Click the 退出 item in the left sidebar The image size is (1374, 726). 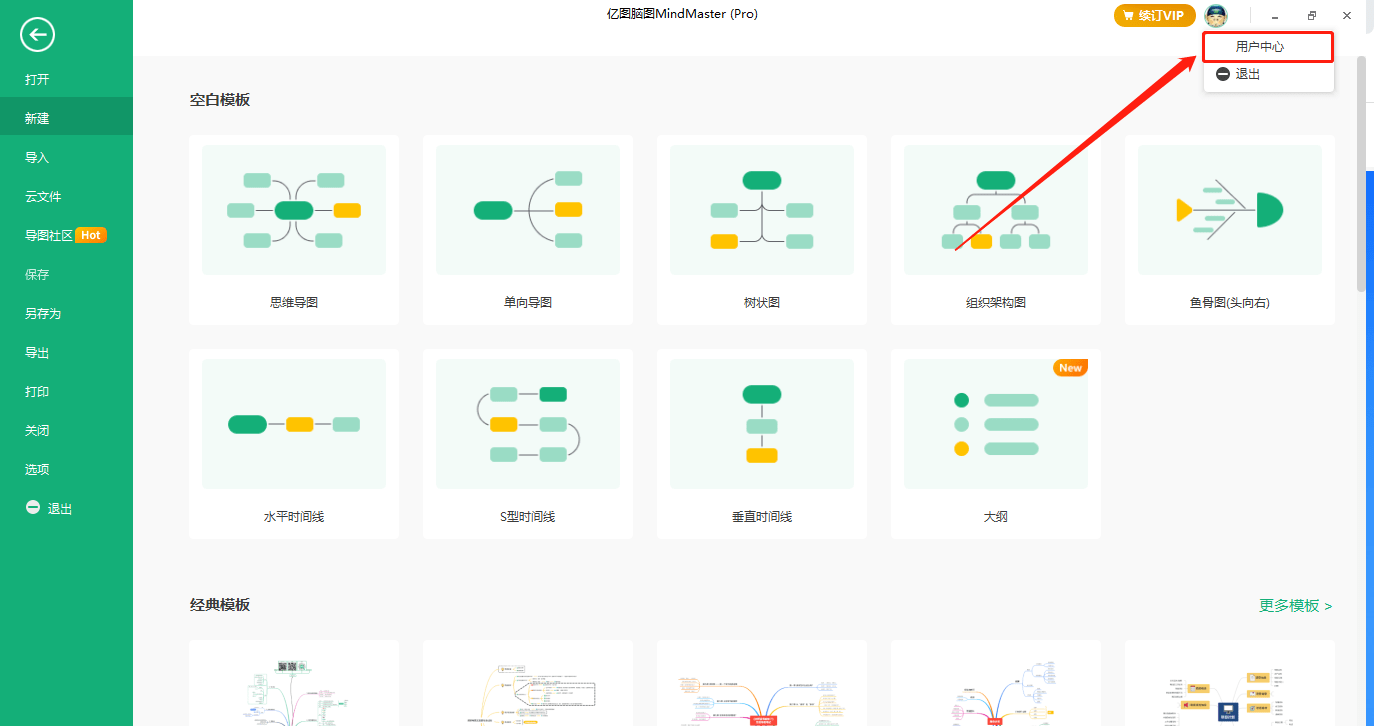coord(66,508)
